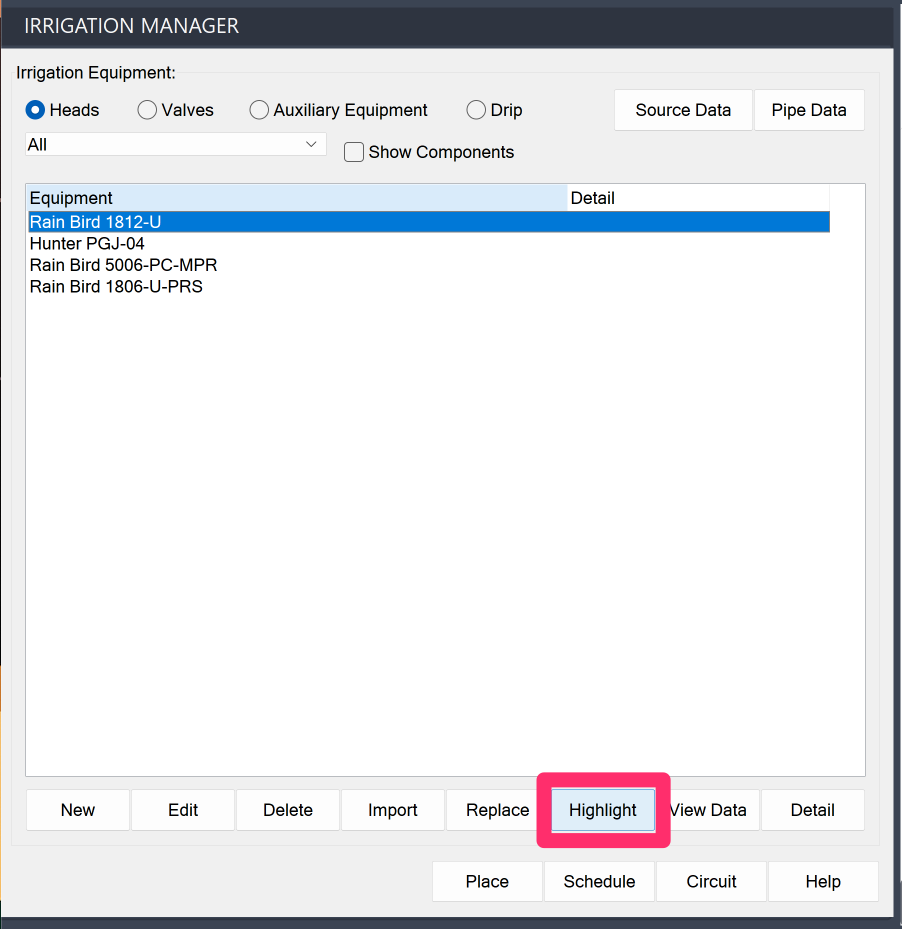This screenshot has height=929, width=902.
Task: Open the All filter dropdown
Action: pos(175,145)
